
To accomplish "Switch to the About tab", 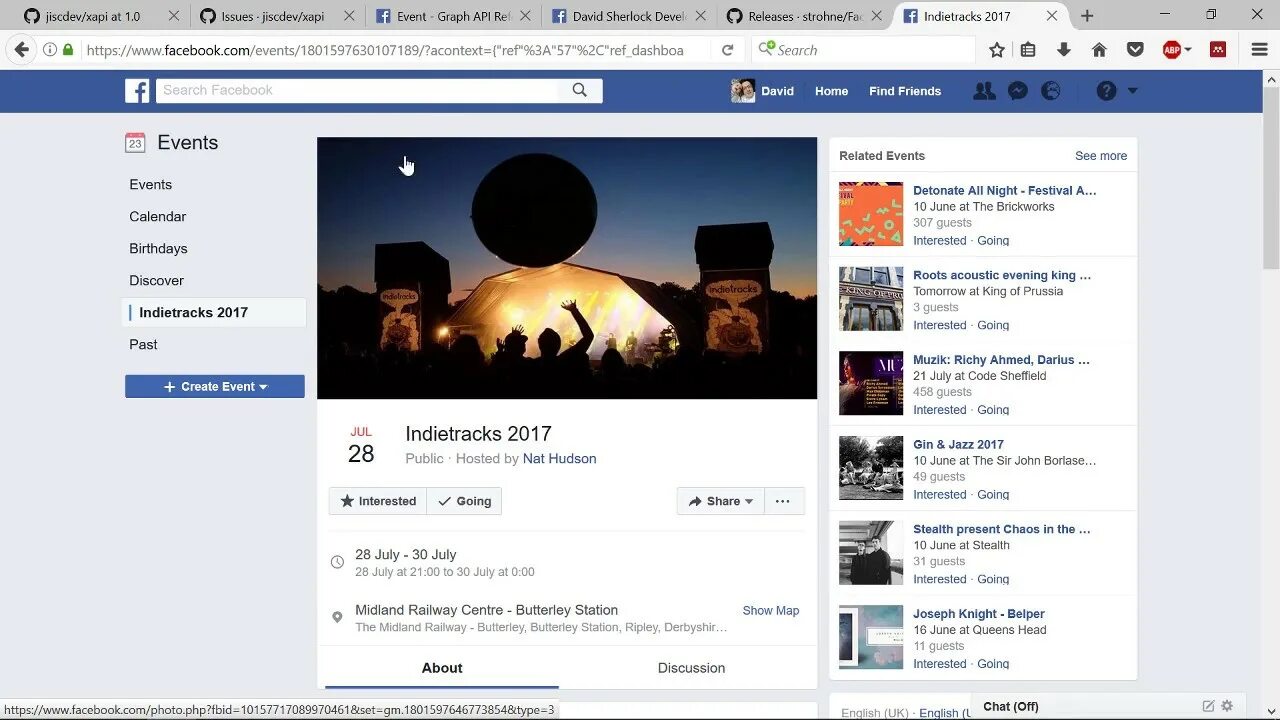I will click(x=442, y=668).
